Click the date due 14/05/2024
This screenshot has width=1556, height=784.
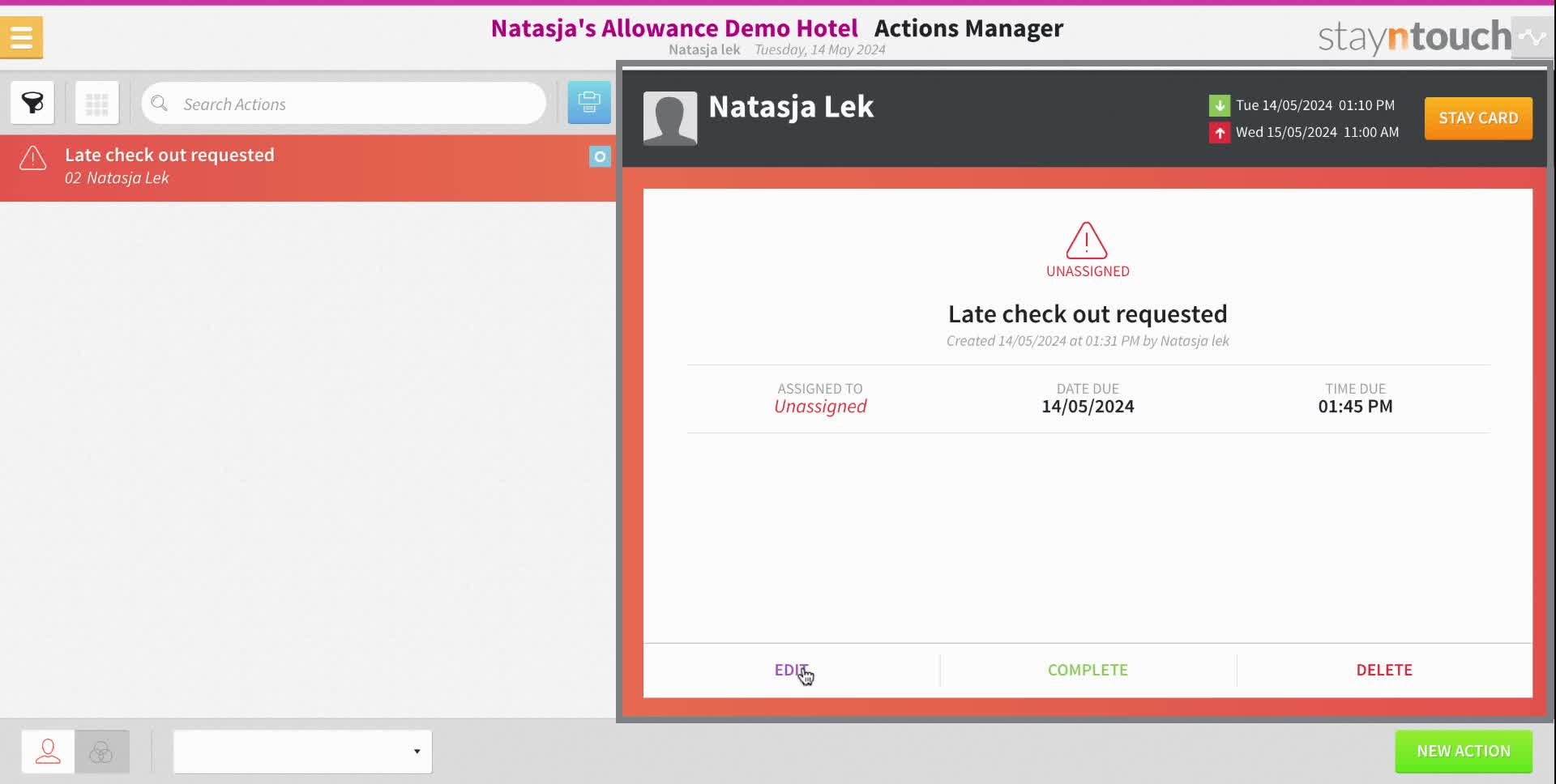click(x=1088, y=407)
